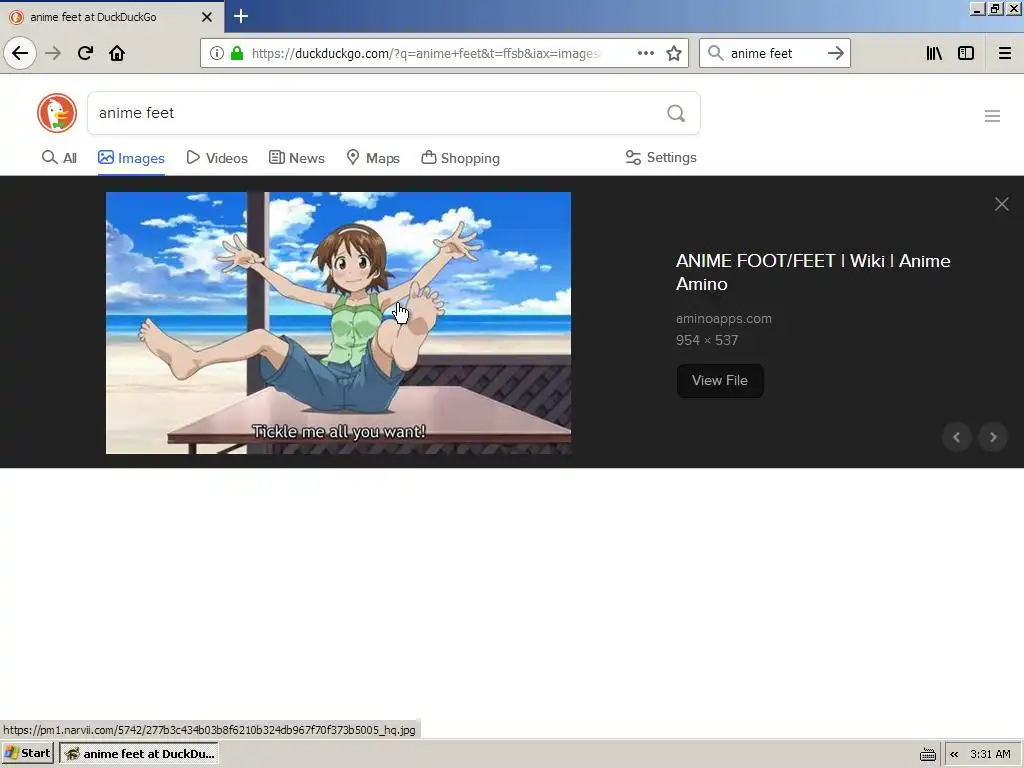Switch to Videos results tab
The height and width of the screenshot is (768, 1024).
[217, 158]
